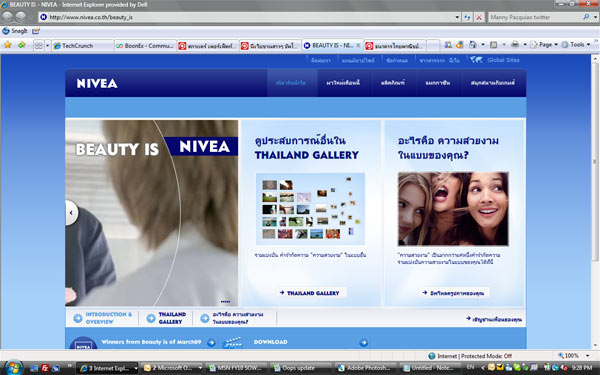Switch to Adobe Photoshop taskbar window
The width and height of the screenshot is (600, 375).
point(365,368)
